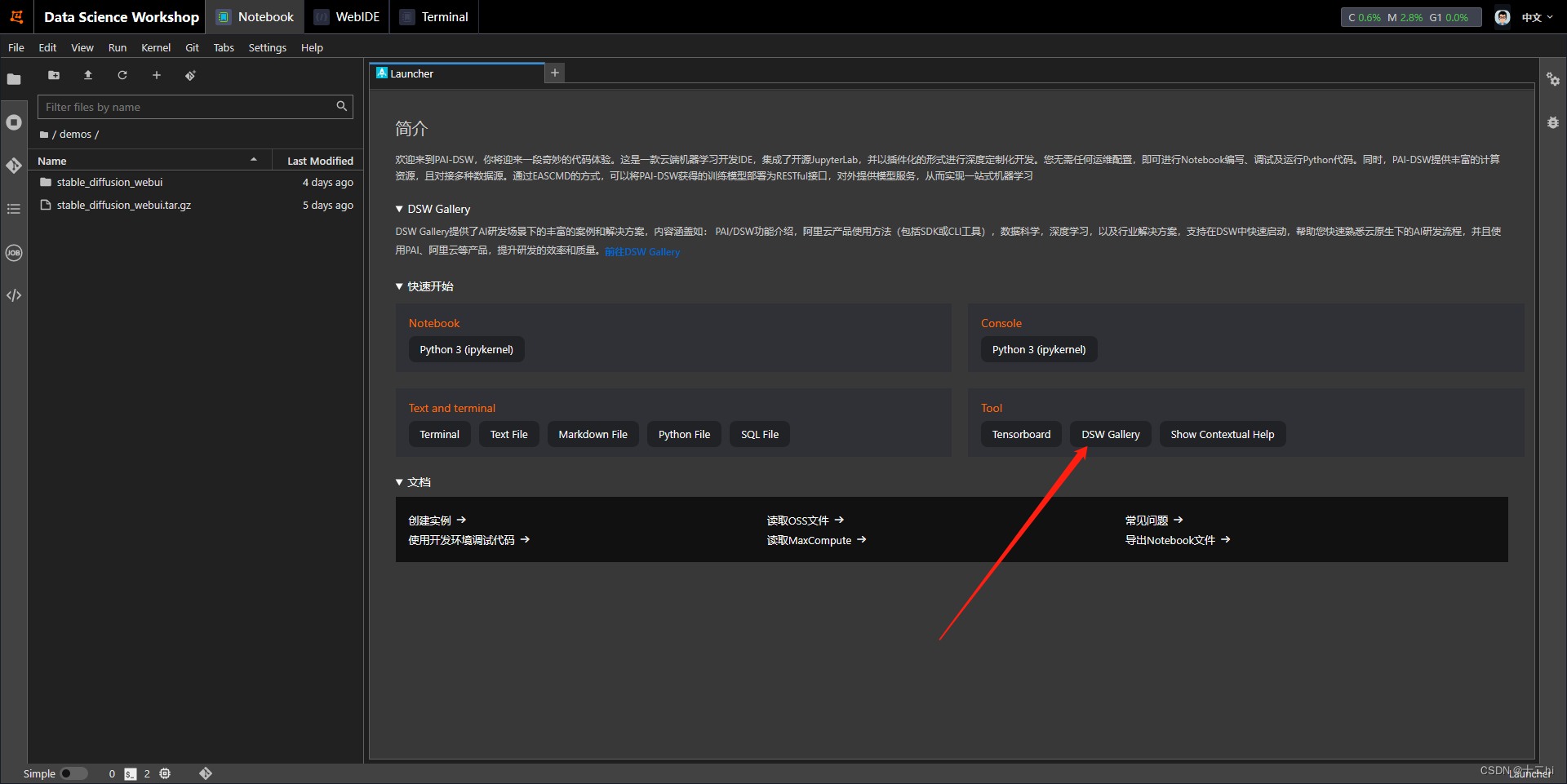The height and width of the screenshot is (784, 1567).
Task: Click the DSW Gallery tool button
Action: pos(1111,434)
